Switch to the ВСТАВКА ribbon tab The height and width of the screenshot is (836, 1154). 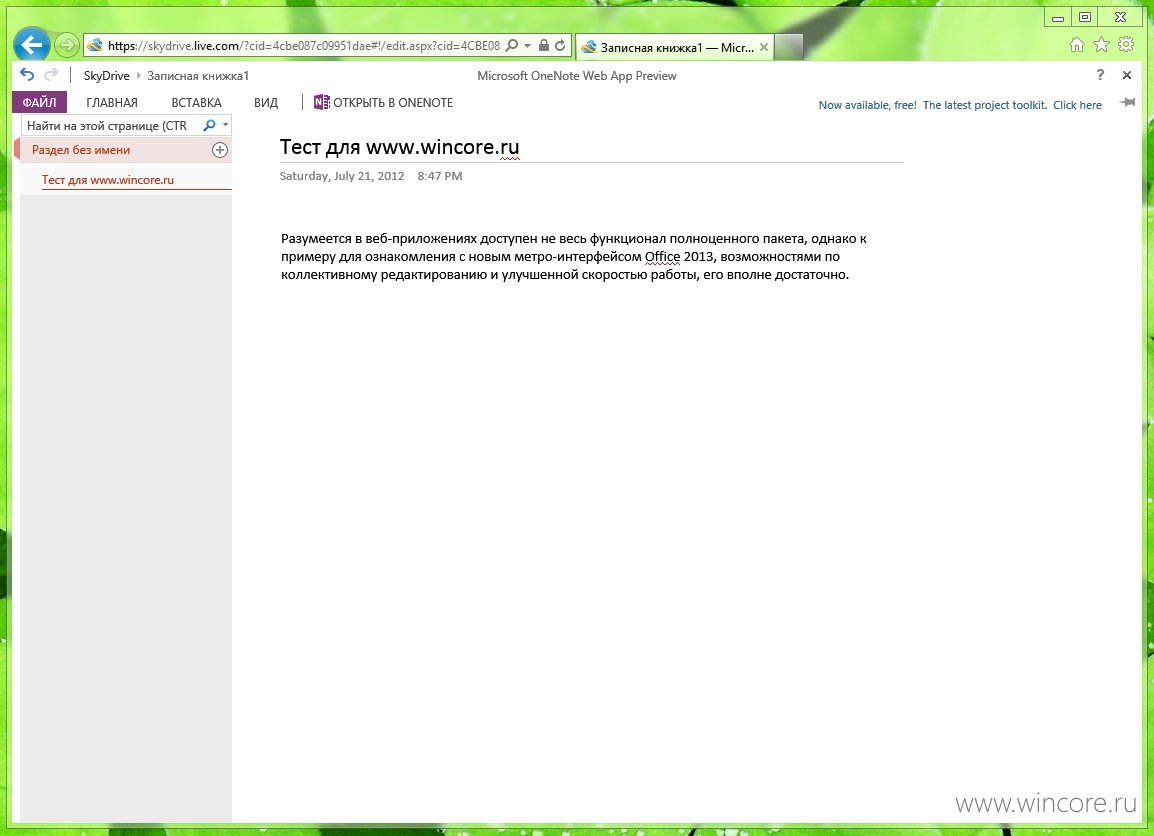(x=197, y=102)
